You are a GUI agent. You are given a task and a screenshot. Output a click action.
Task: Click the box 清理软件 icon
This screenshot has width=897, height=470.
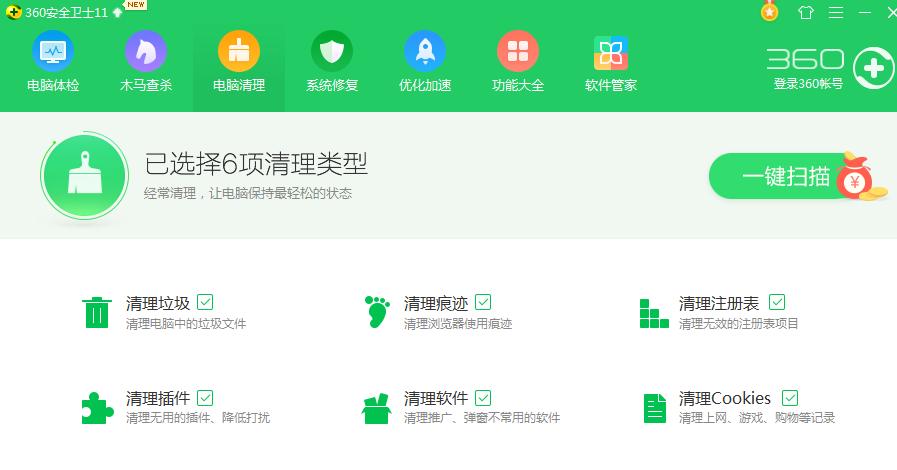coord(376,408)
